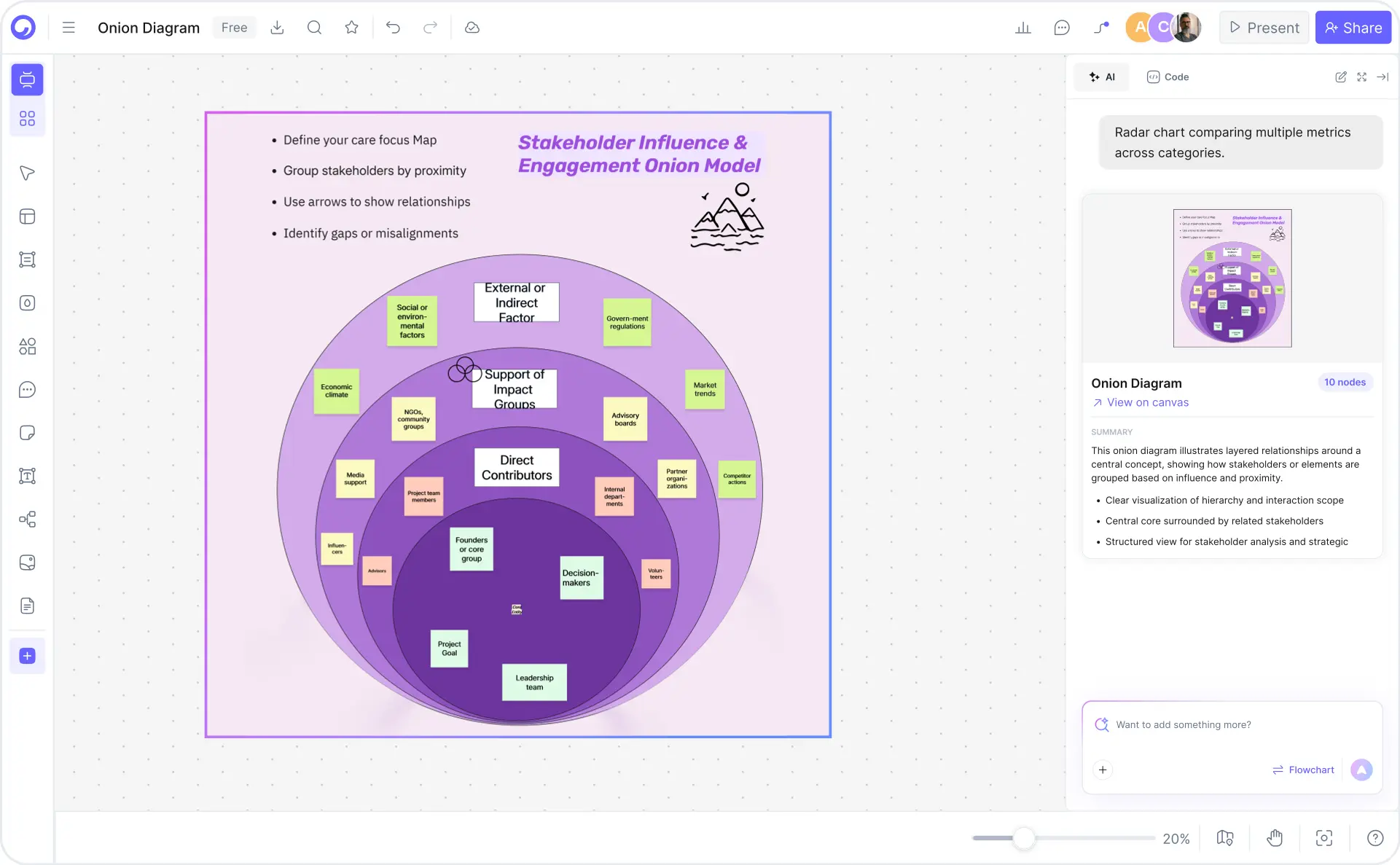Open the comments bubble in top bar
This screenshot has height=865, width=1400.
point(1062,28)
